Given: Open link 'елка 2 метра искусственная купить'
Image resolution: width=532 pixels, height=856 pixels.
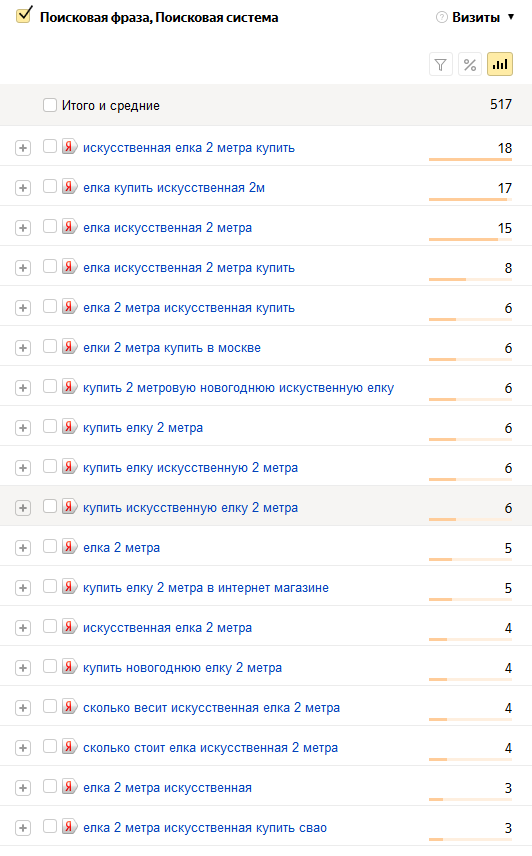Looking at the screenshot, I should click(x=189, y=307).
